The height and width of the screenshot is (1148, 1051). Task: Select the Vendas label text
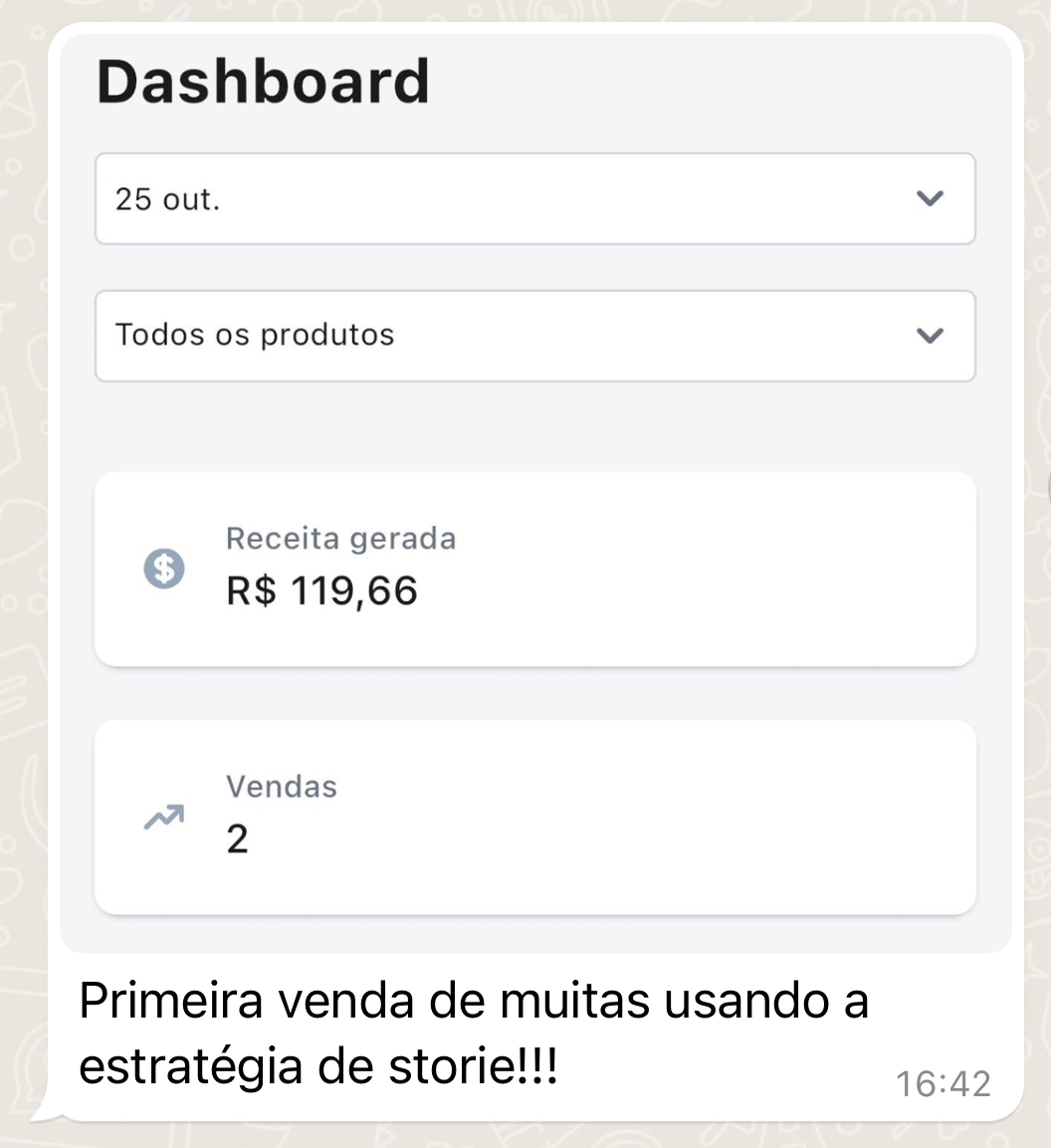point(282,787)
